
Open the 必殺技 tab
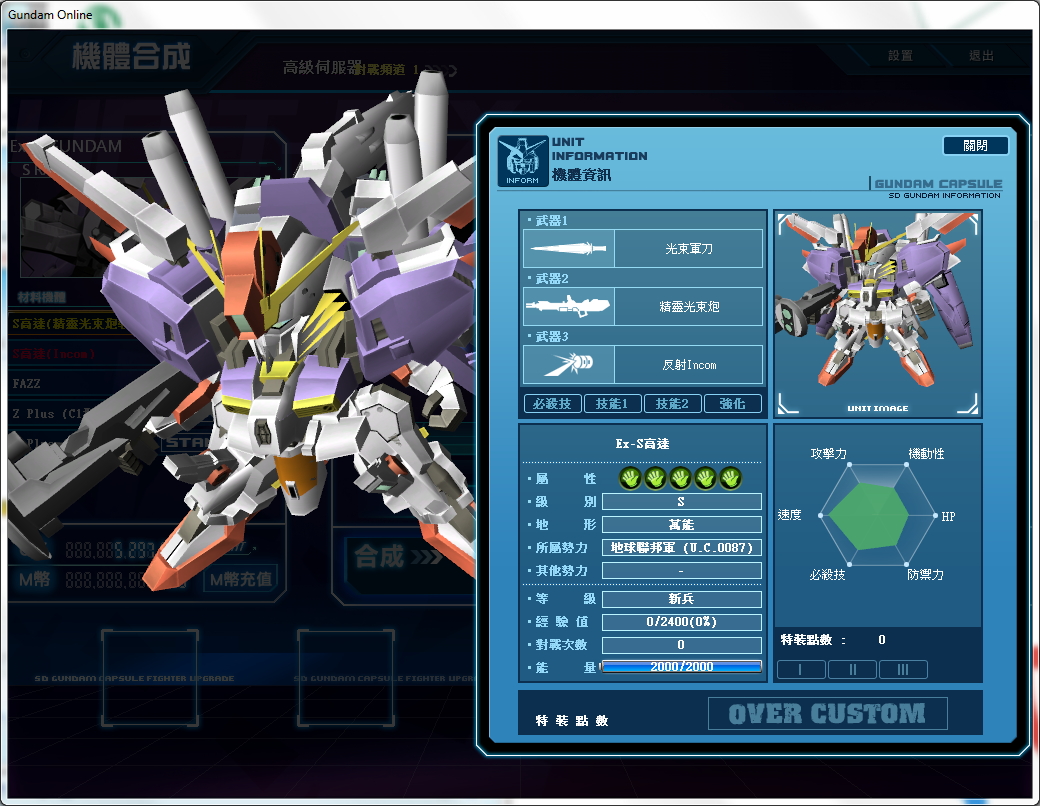coord(552,403)
